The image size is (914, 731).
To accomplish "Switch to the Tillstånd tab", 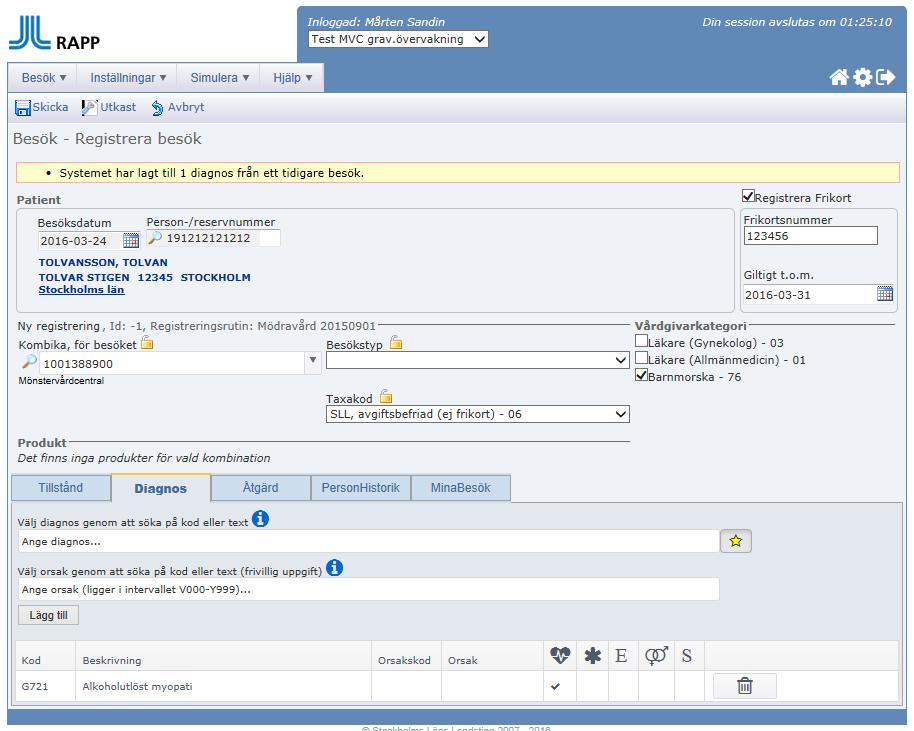I will point(61,487).
